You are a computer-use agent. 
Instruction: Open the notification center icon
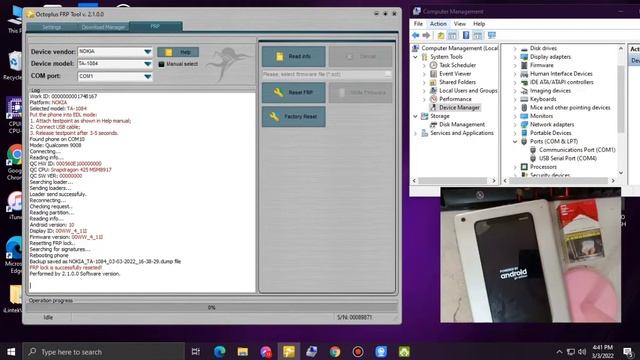click(628, 352)
